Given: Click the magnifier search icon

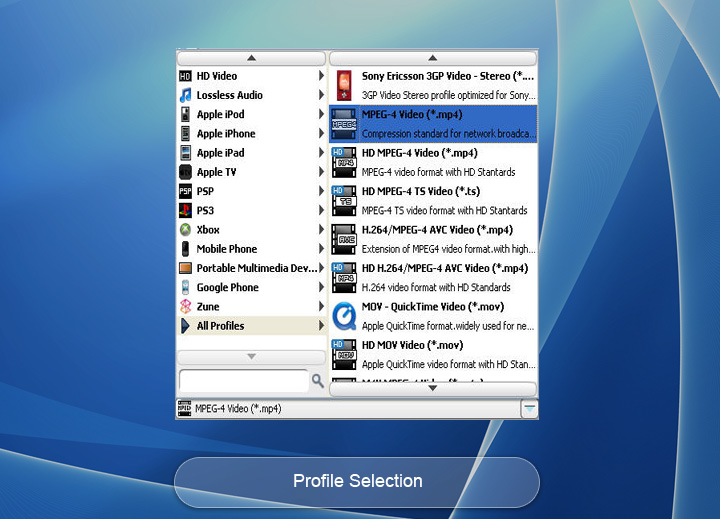Looking at the screenshot, I should click(318, 381).
